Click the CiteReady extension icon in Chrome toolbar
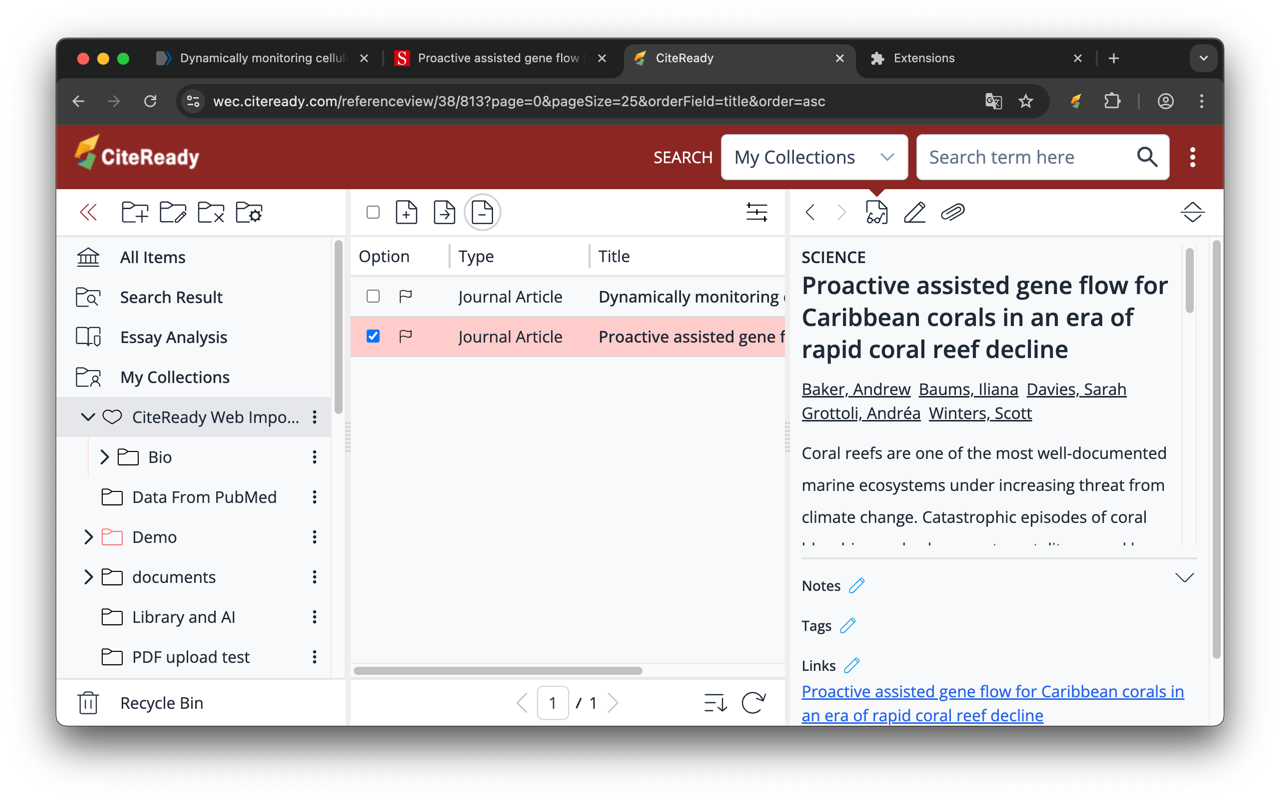 pyautogui.click(x=1076, y=101)
